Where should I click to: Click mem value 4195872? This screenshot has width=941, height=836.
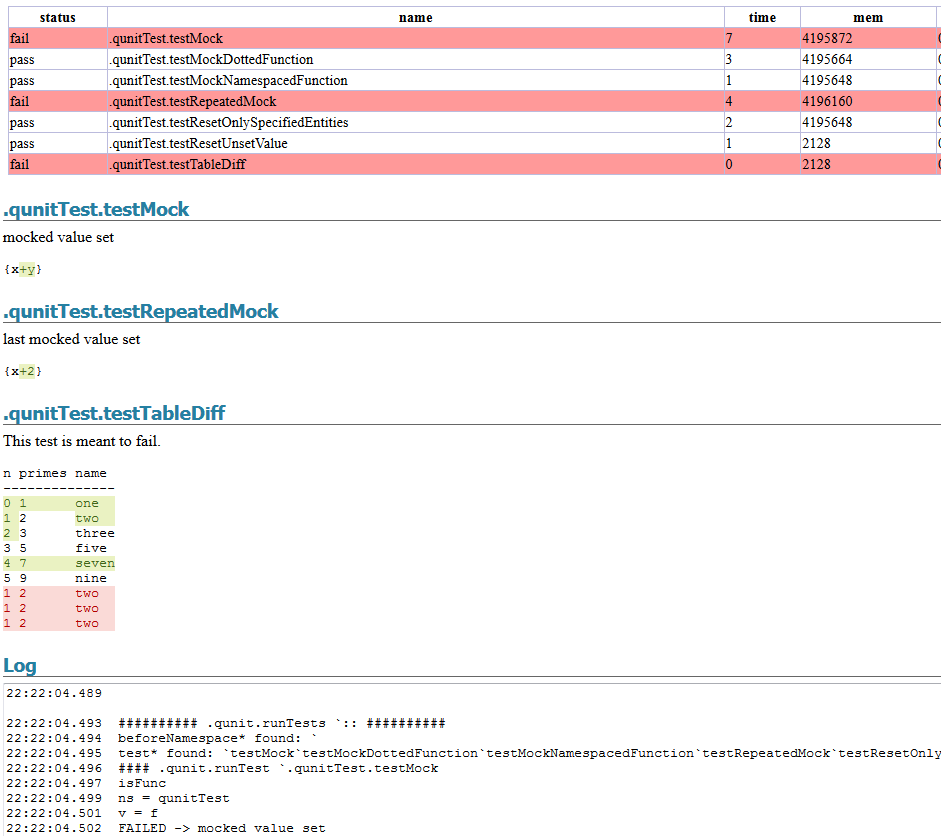(827, 38)
